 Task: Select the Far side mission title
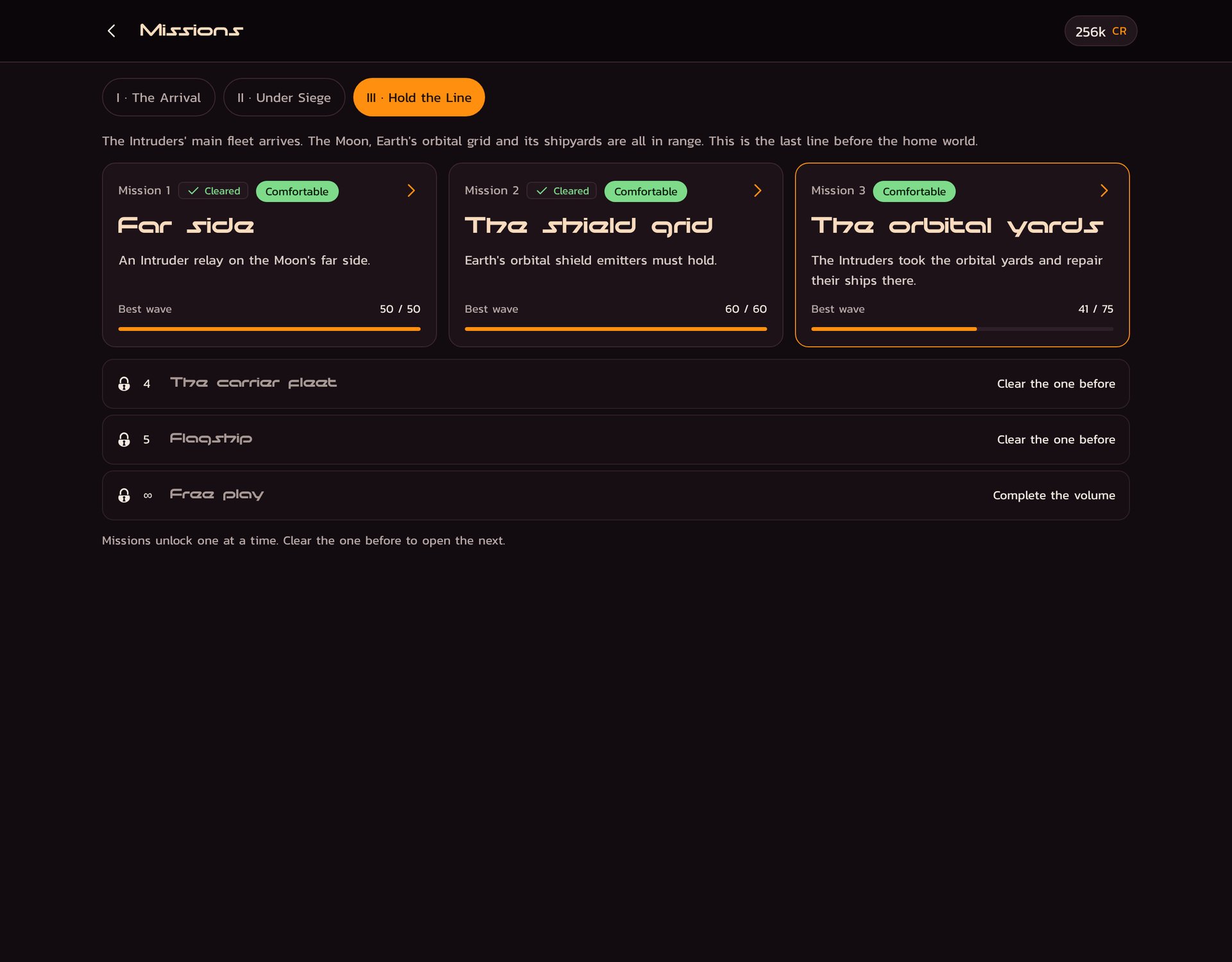coord(186,226)
